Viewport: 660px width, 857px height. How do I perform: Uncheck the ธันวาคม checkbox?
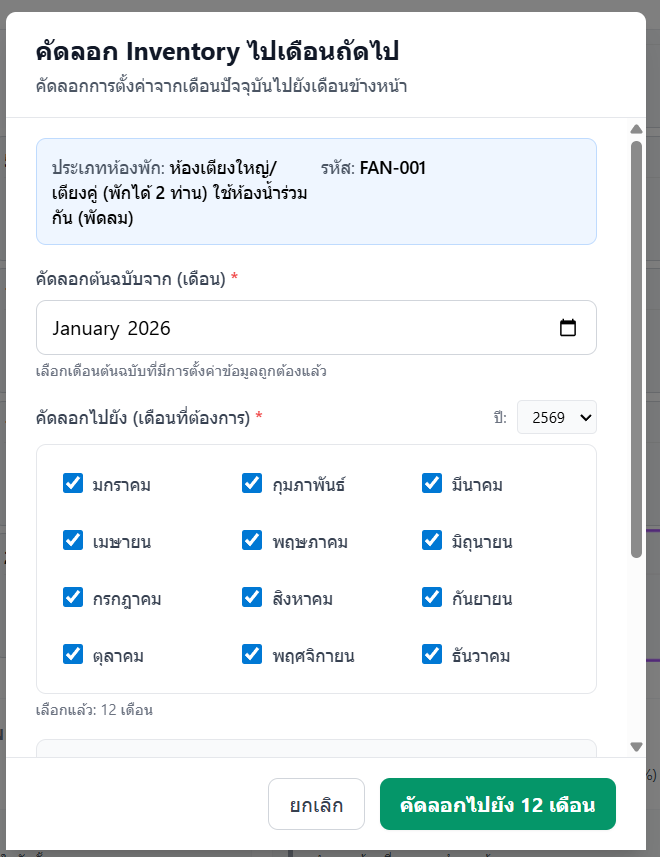pyautogui.click(x=432, y=655)
